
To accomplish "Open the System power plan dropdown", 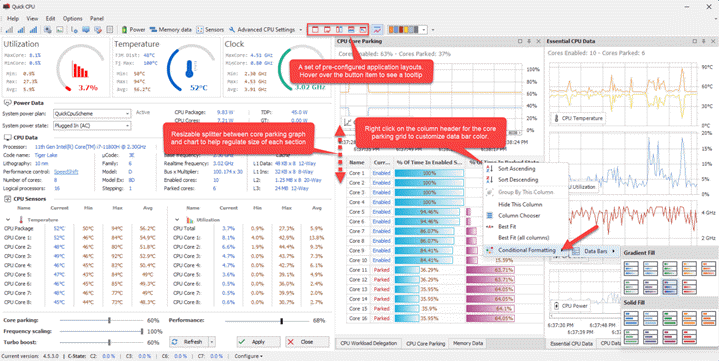I will pos(92,114).
